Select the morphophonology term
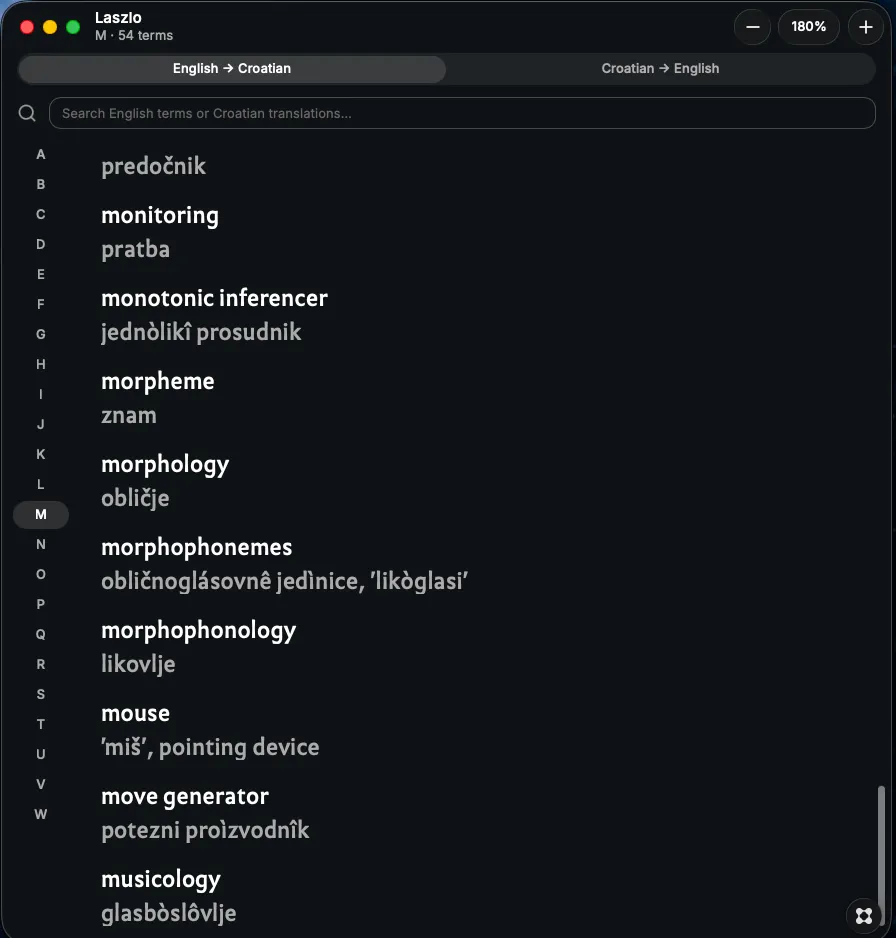 click(199, 631)
